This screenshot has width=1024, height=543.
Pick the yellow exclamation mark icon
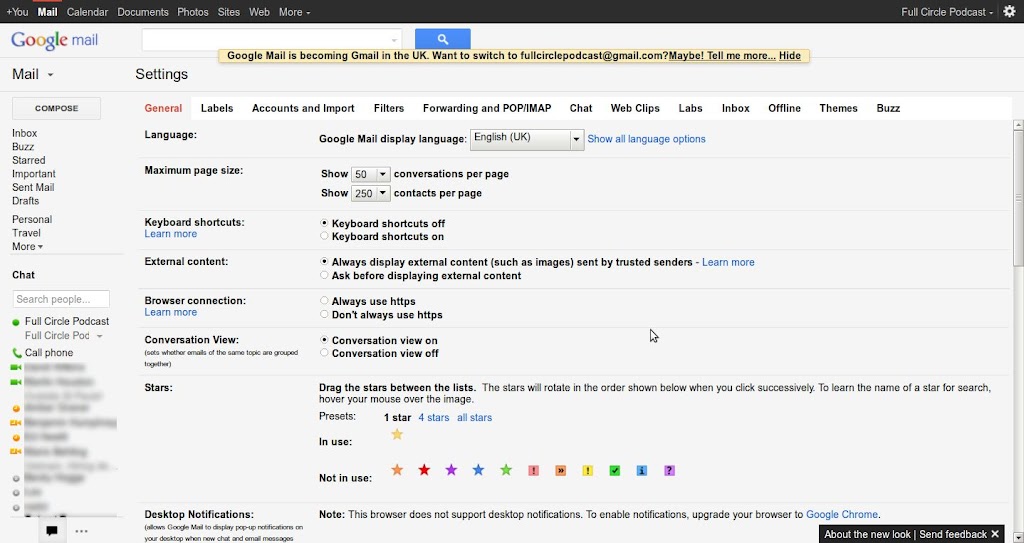tap(588, 470)
